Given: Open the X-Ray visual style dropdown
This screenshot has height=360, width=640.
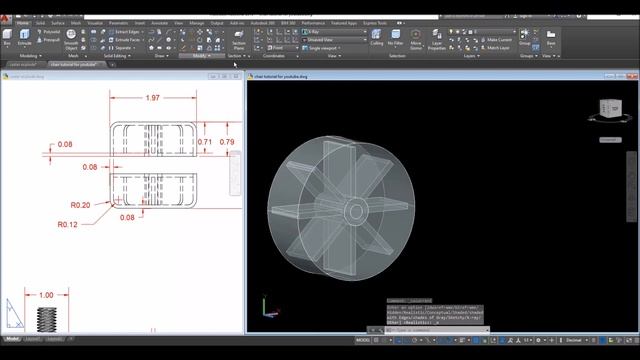Looking at the screenshot, I should tap(334, 32).
